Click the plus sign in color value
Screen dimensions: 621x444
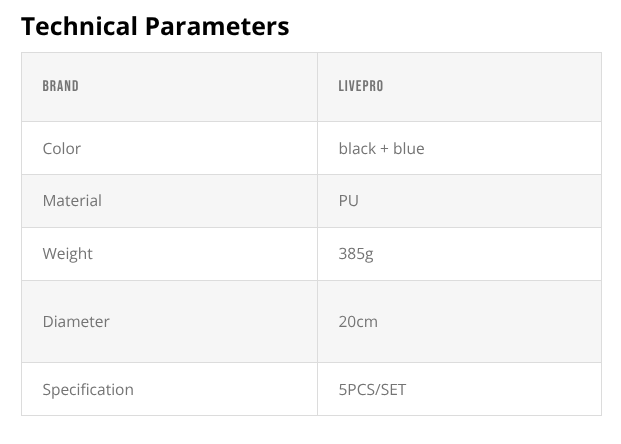click(384, 149)
